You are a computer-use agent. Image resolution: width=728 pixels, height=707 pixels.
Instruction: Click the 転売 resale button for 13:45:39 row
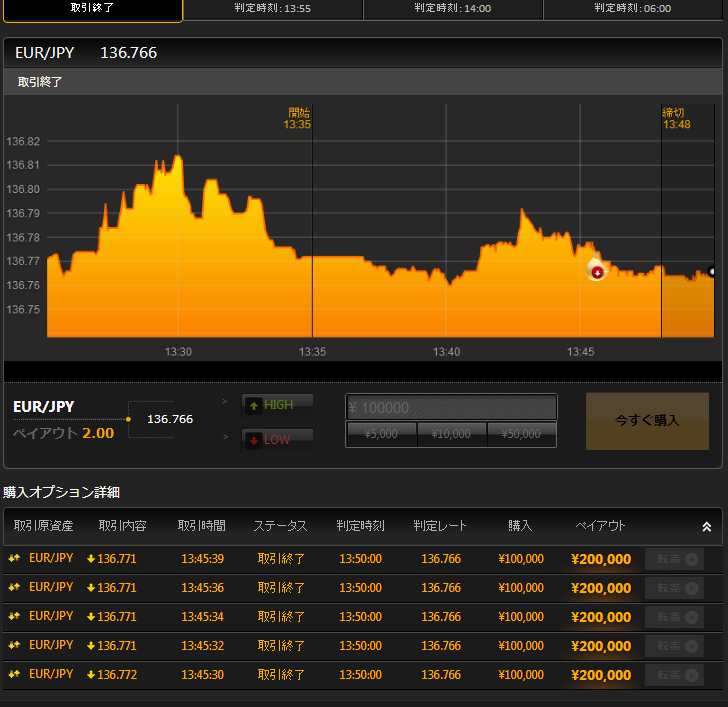[674, 559]
